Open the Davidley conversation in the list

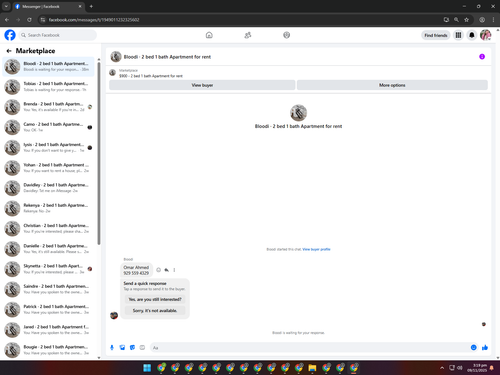point(49,188)
